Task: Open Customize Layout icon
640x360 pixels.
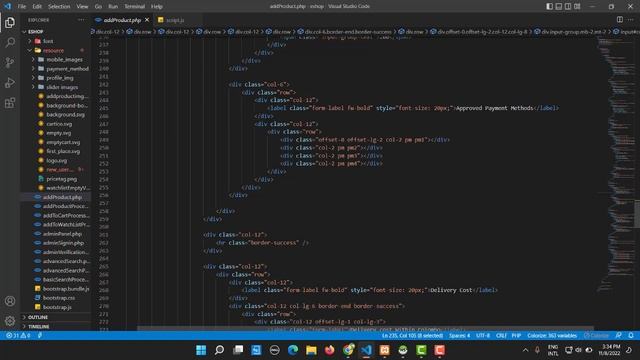Action: pyautogui.click(x=577, y=6)
